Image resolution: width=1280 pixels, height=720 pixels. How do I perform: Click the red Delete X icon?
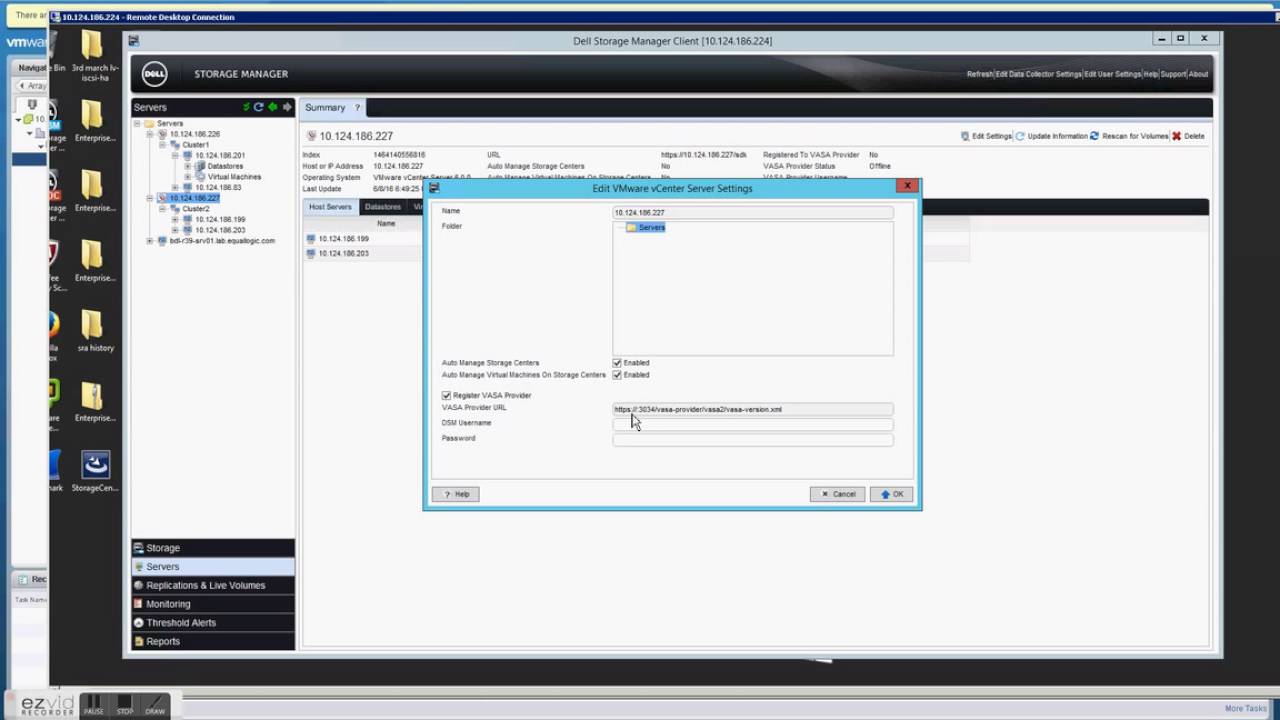tap(1176, 136)
